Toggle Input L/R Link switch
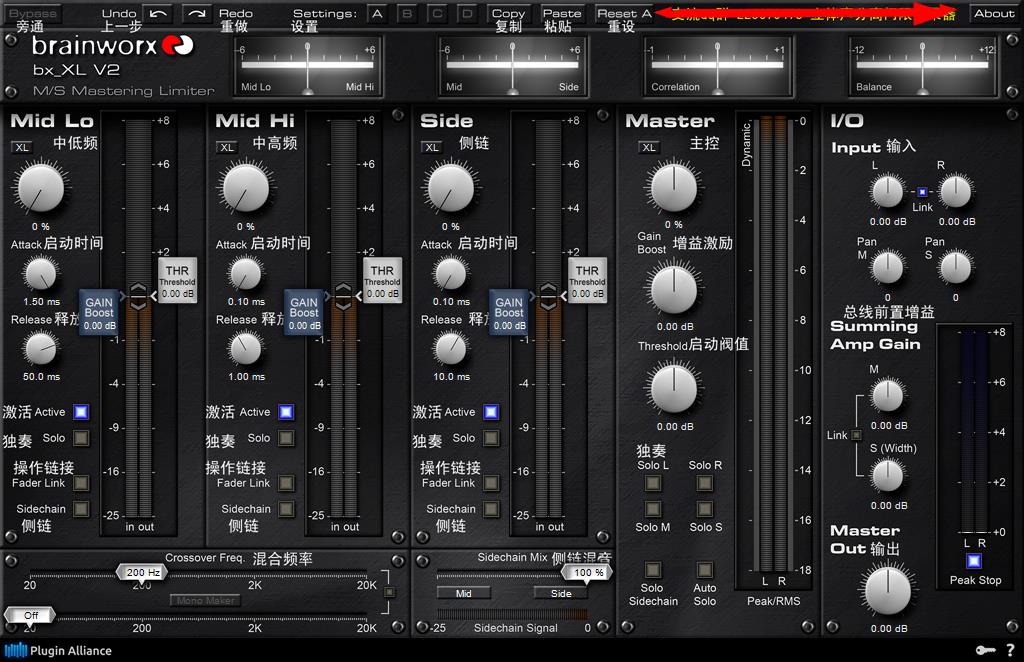The height and width of the screenshot is (662, 1024). (922, 192)
